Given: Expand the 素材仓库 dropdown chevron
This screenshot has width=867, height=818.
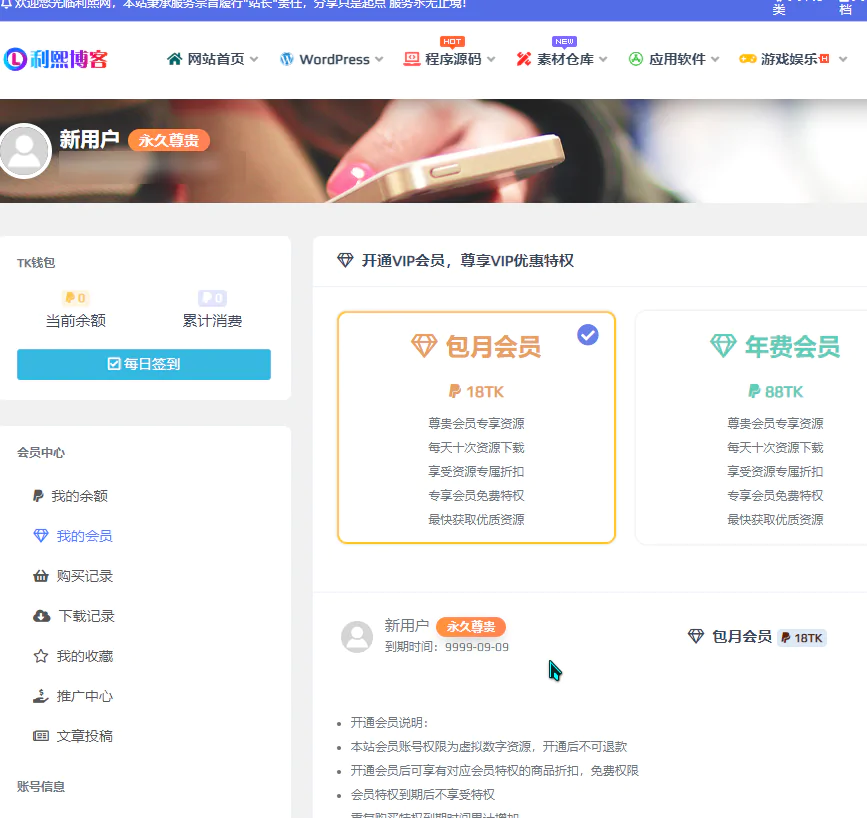Looking at the screenshot, I should point(603,59).
